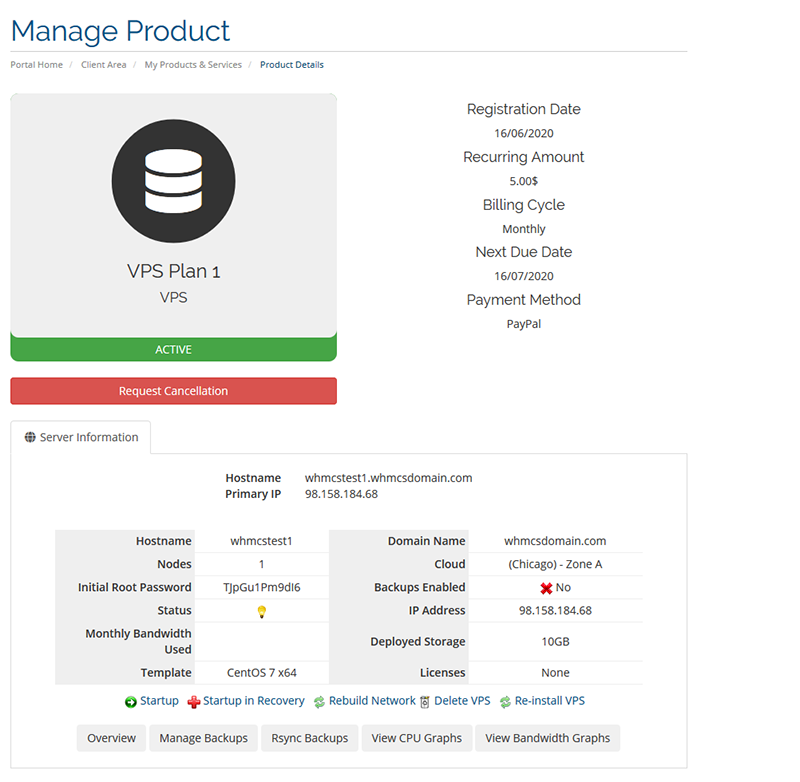Click the Manage Product page heading
The width and height of the screenshot is (800, 782).
(x=120, y=31)
